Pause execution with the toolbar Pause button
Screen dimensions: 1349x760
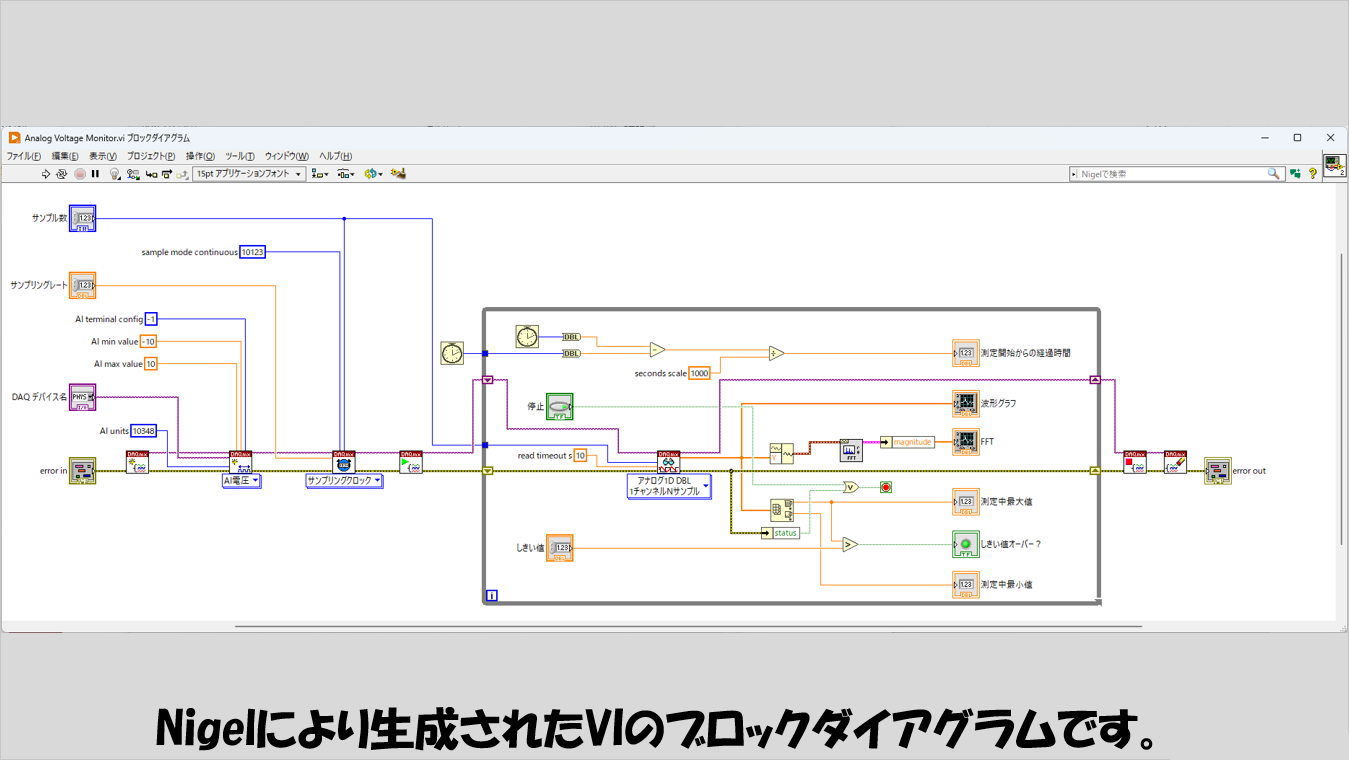coord(95,174)
